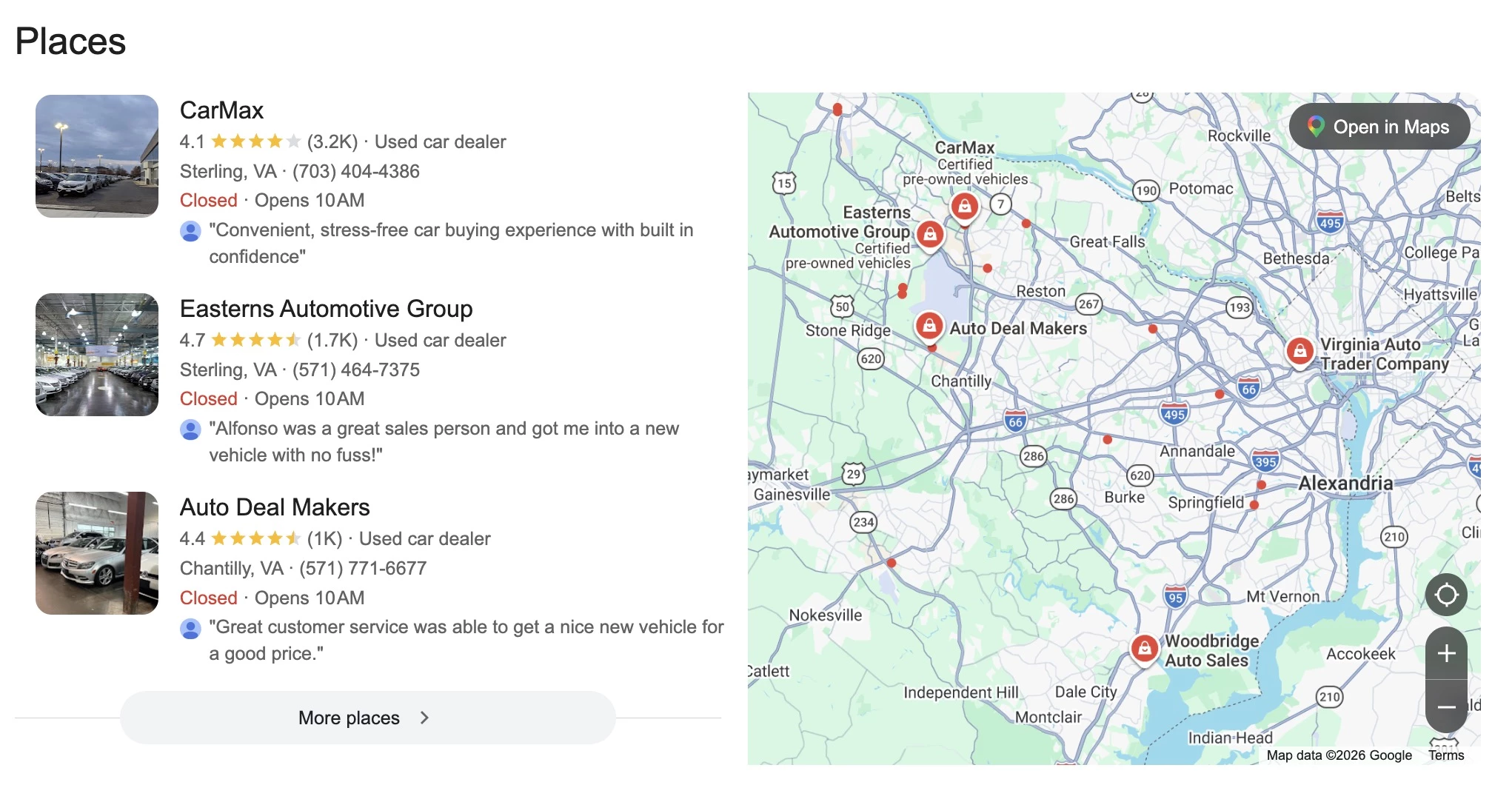Viewport: 1512px width, 785px height.
Task: Open the Easterns Automotive Group listing title
Action: (x=326, y=309)
